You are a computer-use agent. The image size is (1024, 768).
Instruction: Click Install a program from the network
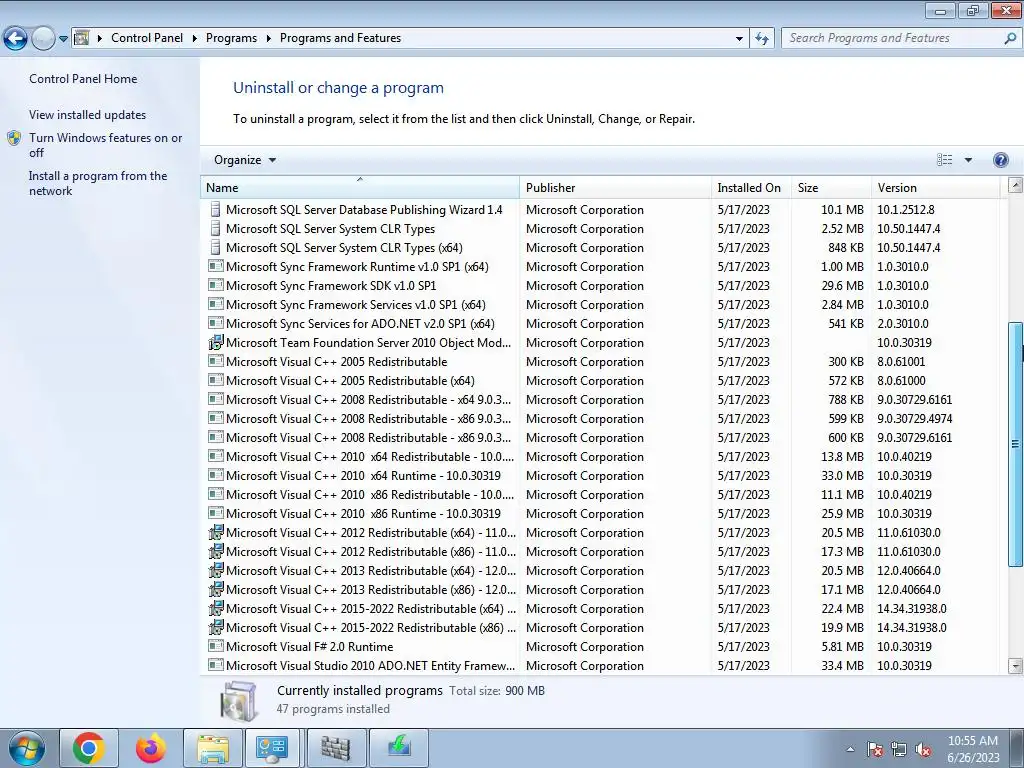pyautogui.click(x=98, y=184)
